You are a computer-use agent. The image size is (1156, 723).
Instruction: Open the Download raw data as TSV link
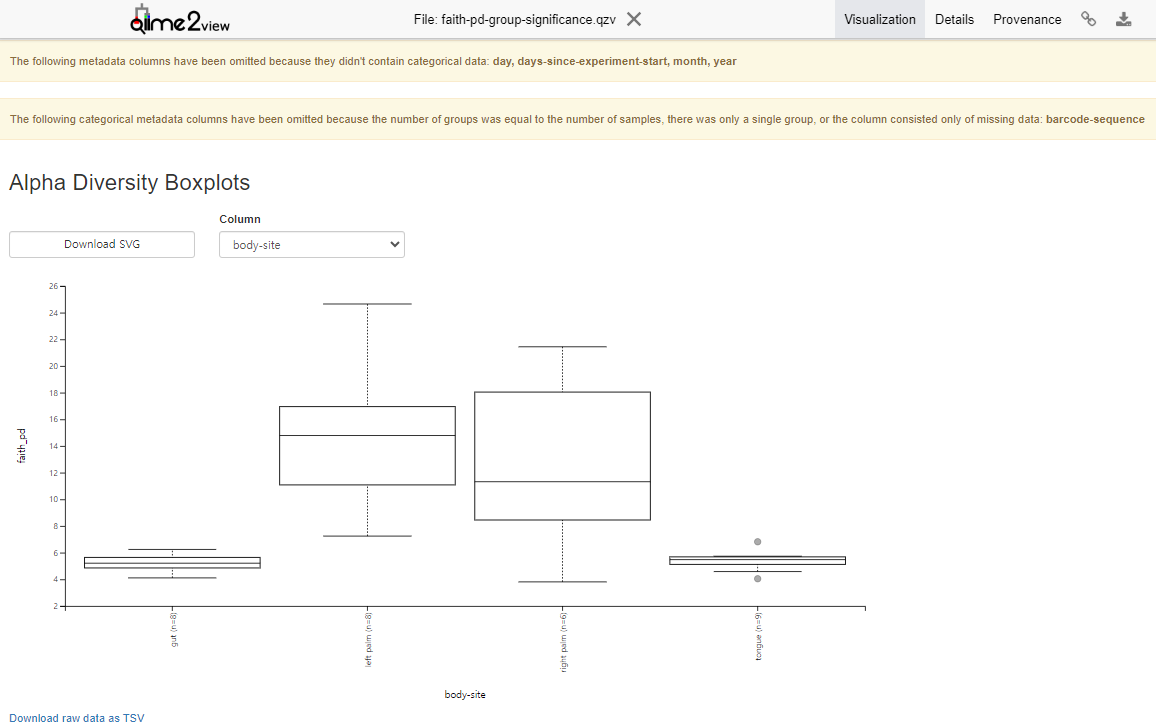pos(77,717)
